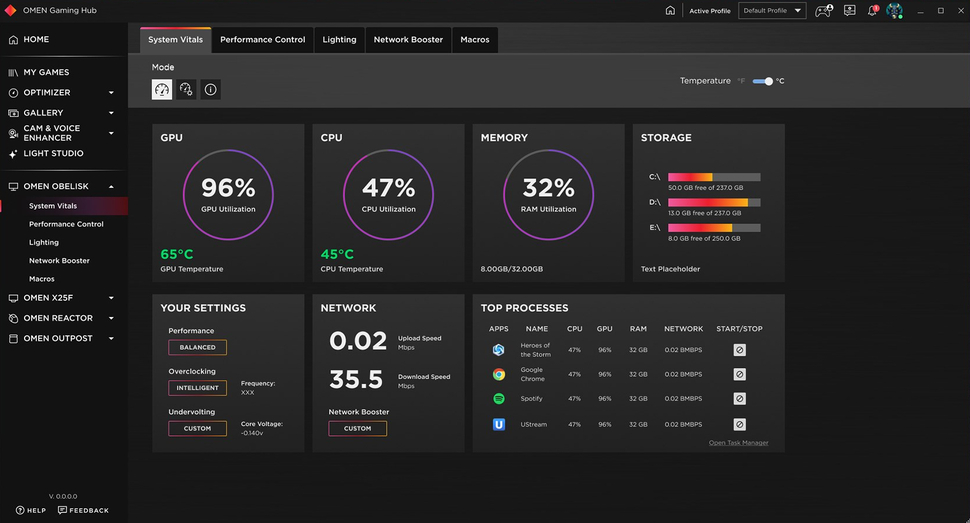The height and width of the screenshot is (523, 970).
Task: Toggle temperature unit between °F and °C
Action: 763,81
